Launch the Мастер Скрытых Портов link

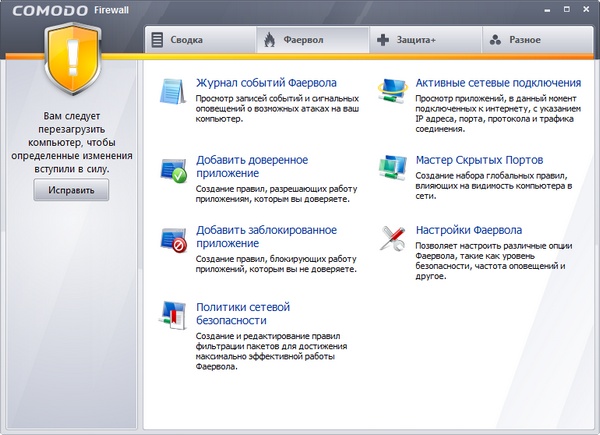[479, 160]
